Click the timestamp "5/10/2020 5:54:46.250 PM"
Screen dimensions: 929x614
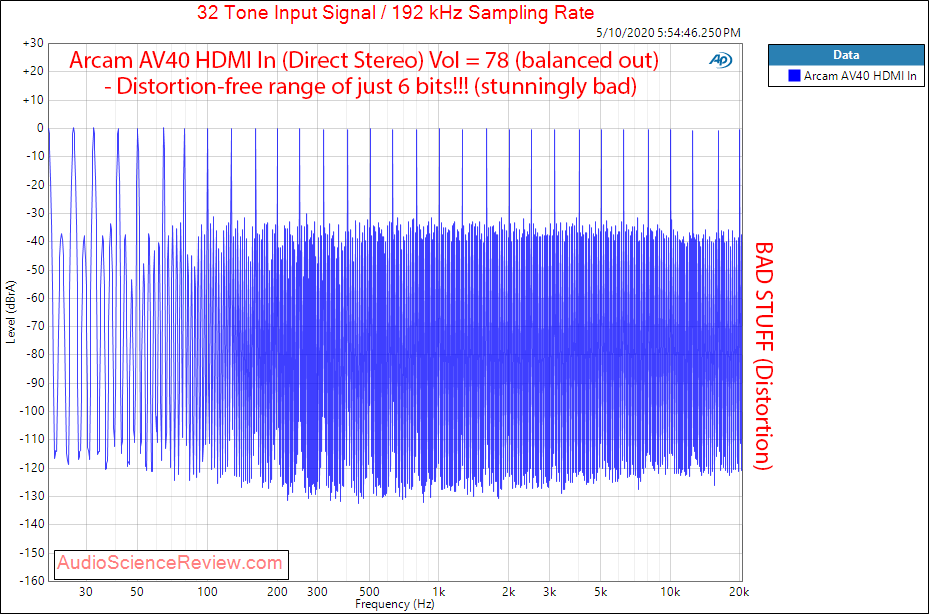tap(668, 33)
